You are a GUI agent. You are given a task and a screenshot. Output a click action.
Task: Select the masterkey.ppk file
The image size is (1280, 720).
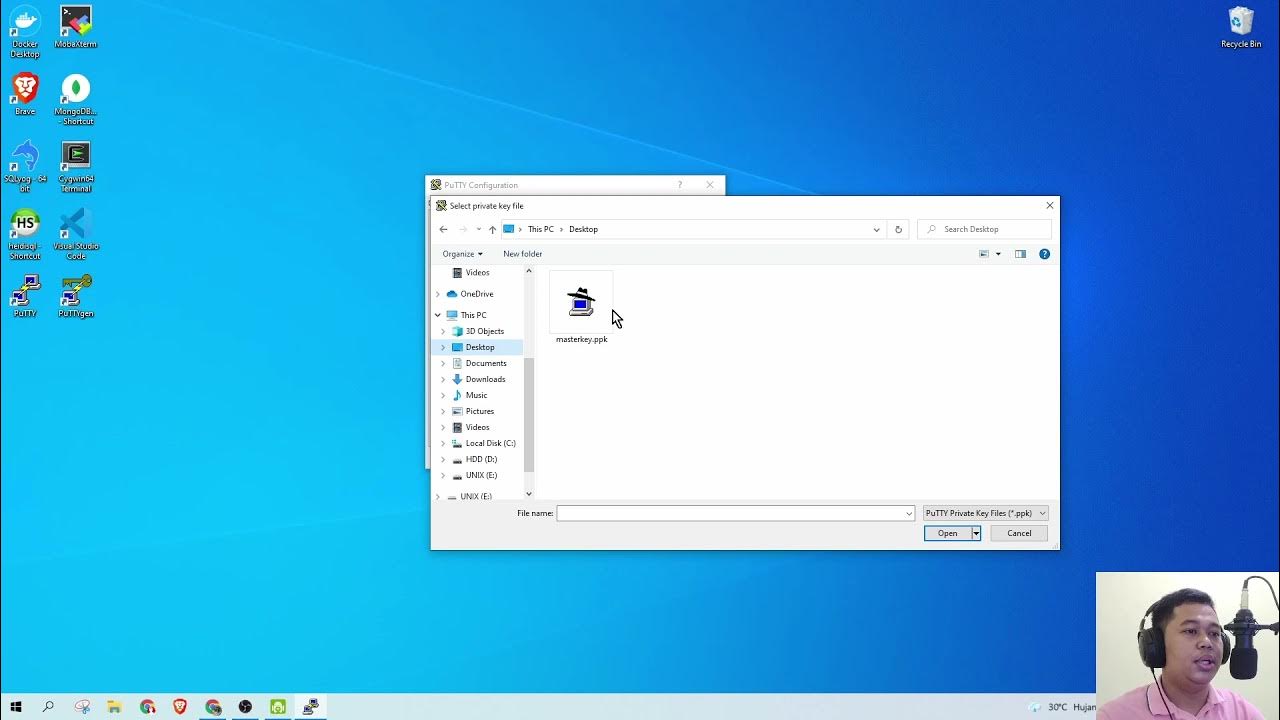(581, 310)
